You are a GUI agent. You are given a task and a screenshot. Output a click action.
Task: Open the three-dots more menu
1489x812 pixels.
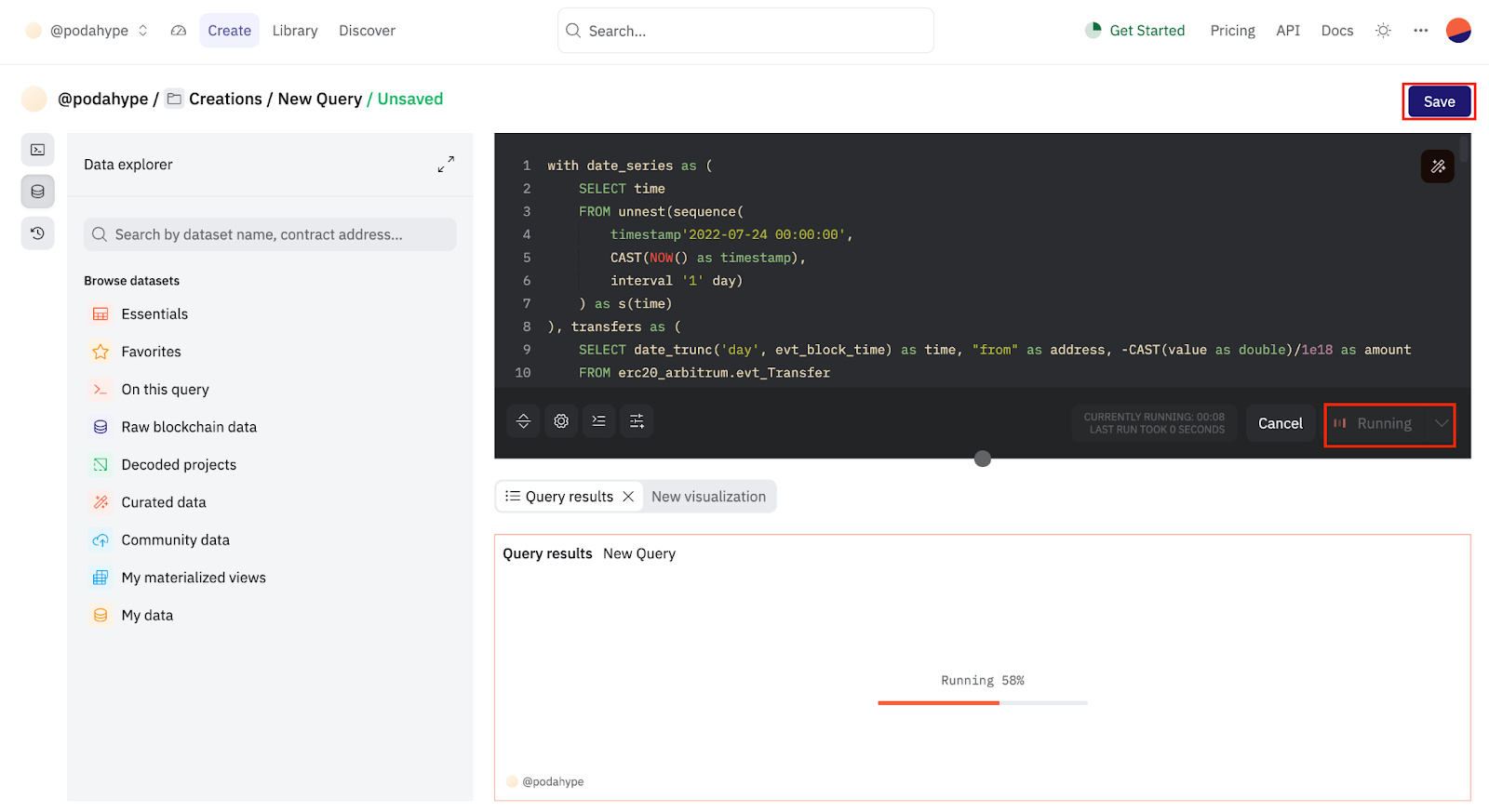(1420, 31)
